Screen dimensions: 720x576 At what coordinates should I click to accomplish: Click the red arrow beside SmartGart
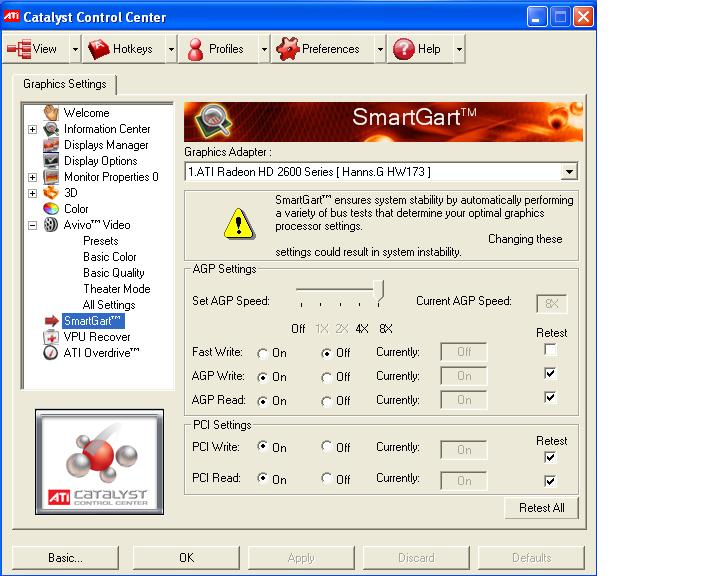click(51, 321)
